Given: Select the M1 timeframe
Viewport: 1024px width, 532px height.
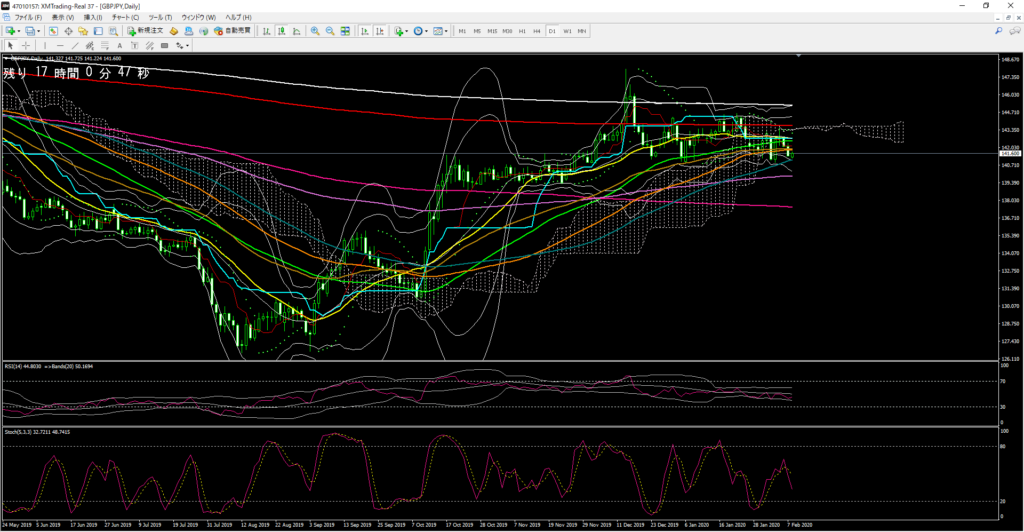Looking at the screenshot, I should coord(462,31).
